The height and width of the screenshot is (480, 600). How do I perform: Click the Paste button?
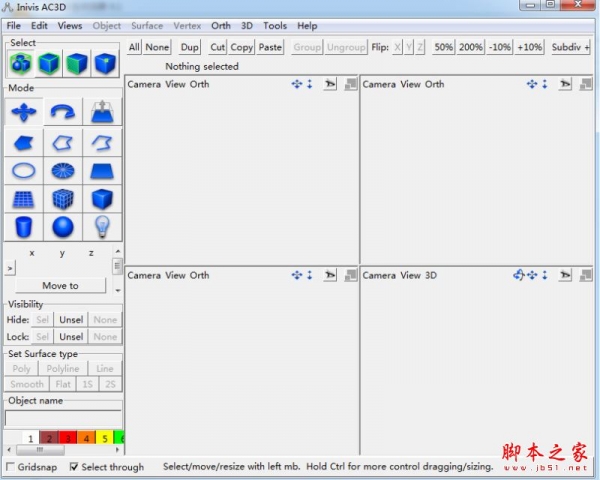(270, 47)
